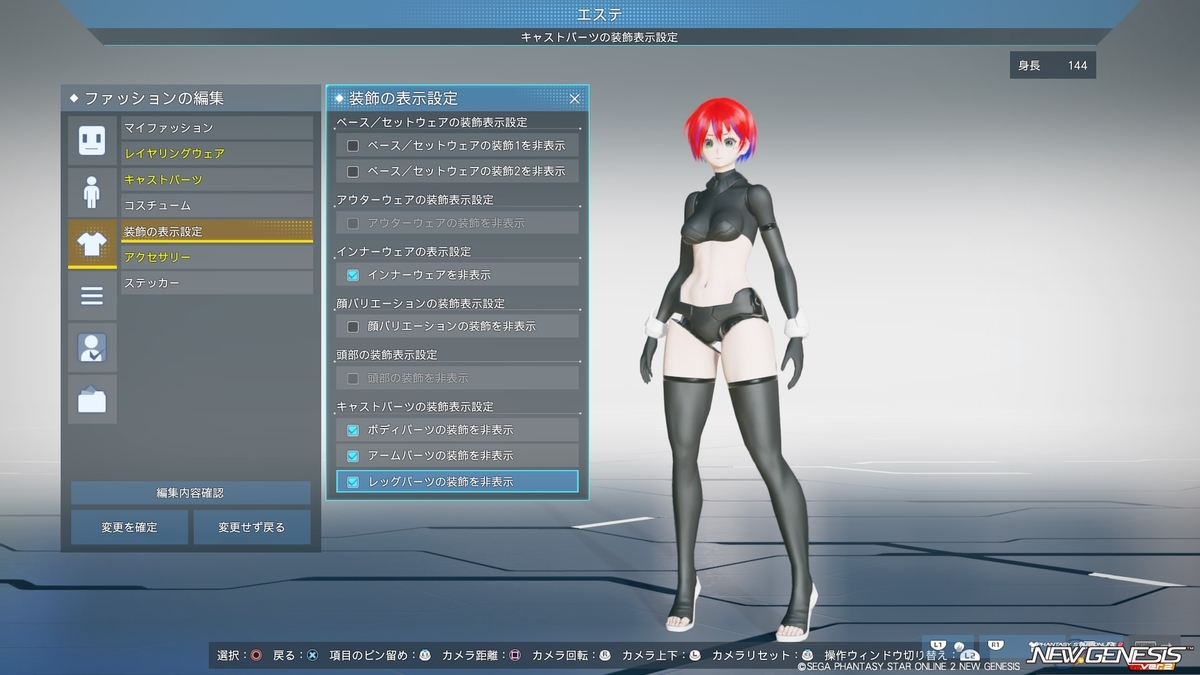This screenshot has height=675, width=1200.
Task: Choose コスチューム menu entry
Action: coord(216,206)
